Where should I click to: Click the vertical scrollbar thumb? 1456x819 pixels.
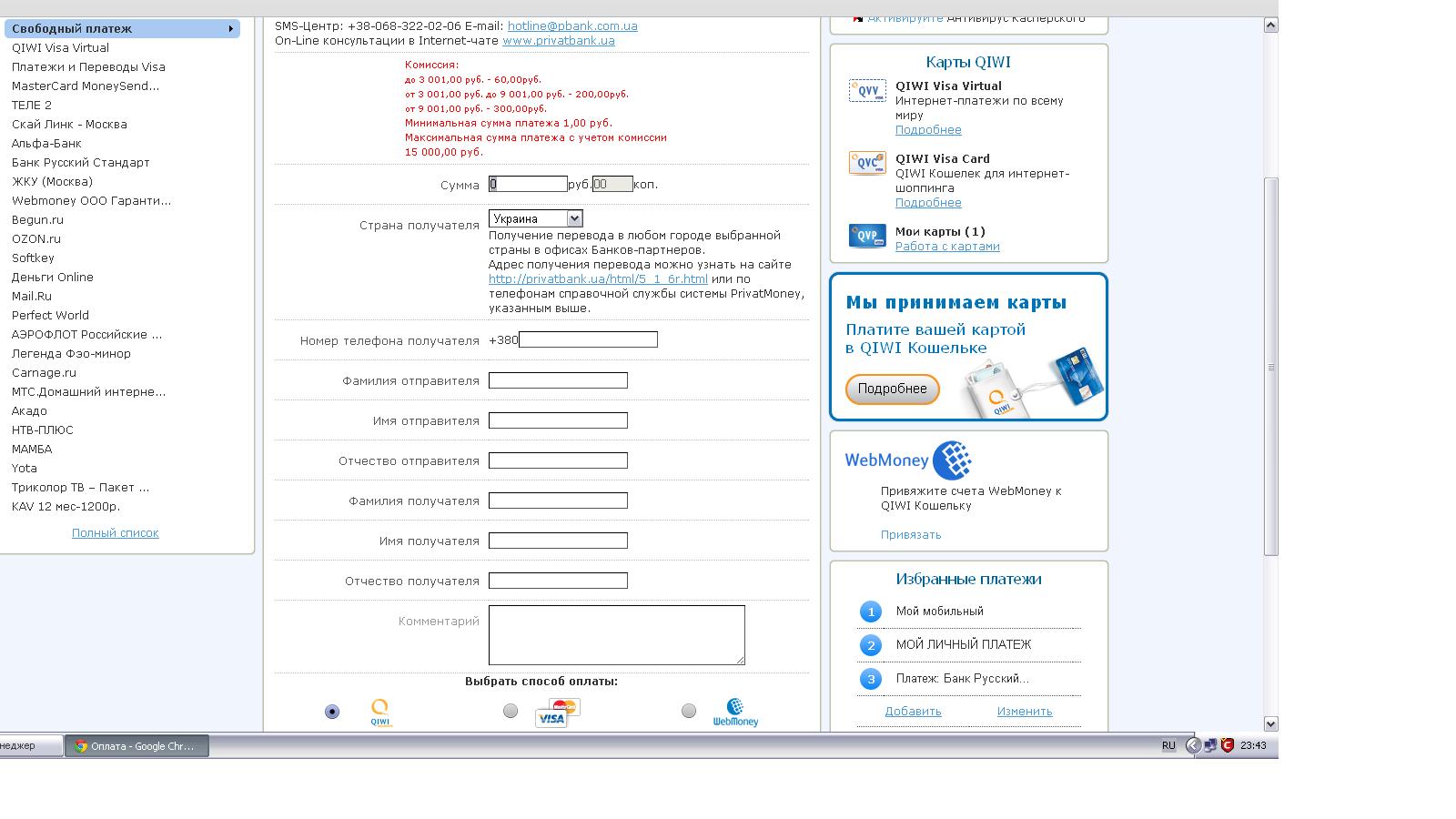(1271, 367)
